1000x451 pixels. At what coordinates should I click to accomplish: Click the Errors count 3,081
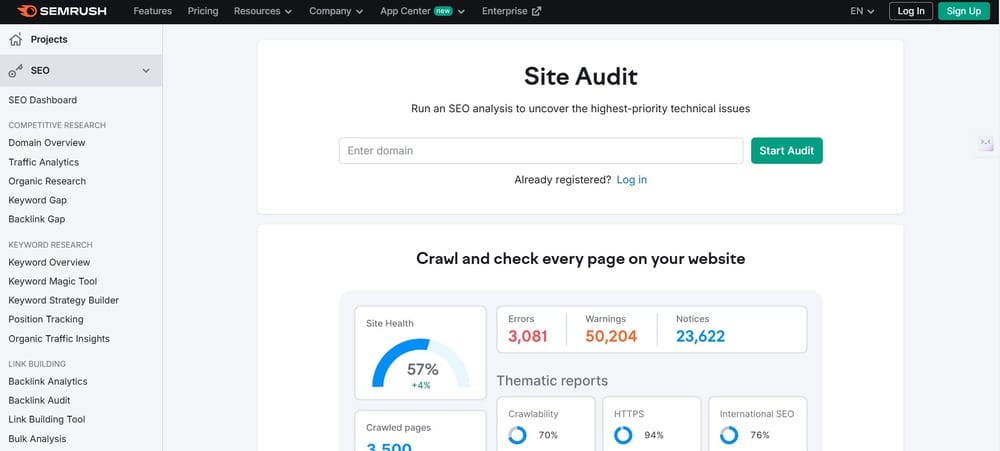(x=528, y=336)
